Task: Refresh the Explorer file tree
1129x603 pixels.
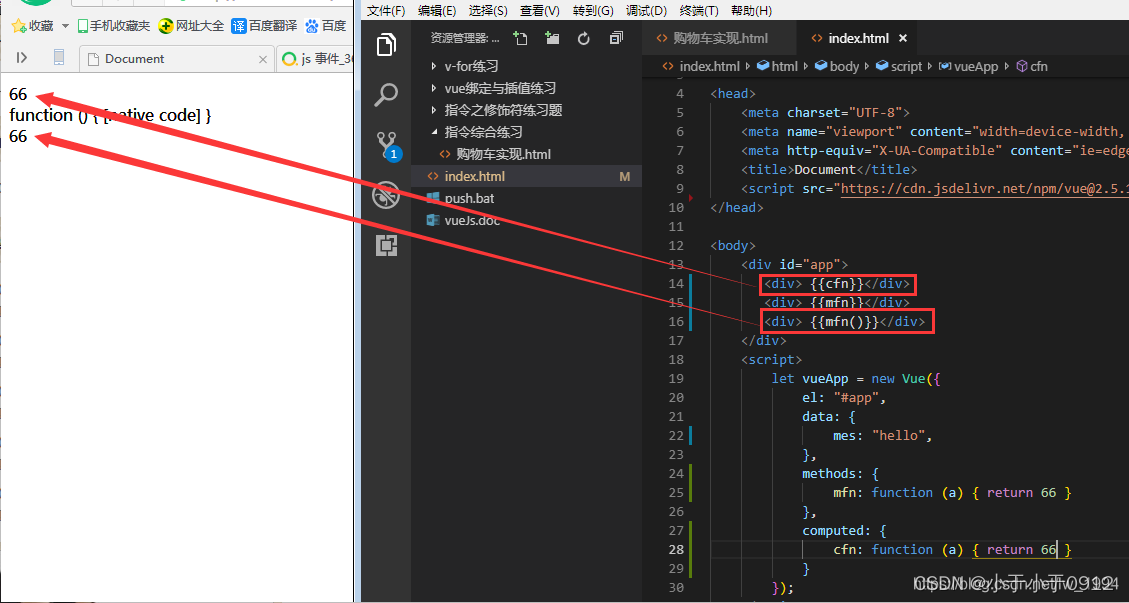Action: tap(583, 36)
